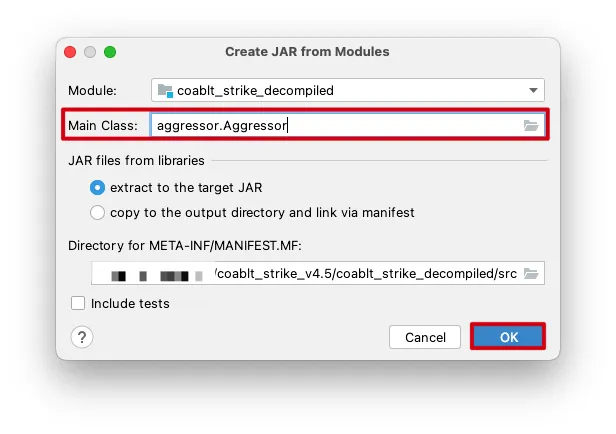Click the module folder icon beside coablt_strike_decompiled
616x434 pixels.
click(x=166, y=90)
